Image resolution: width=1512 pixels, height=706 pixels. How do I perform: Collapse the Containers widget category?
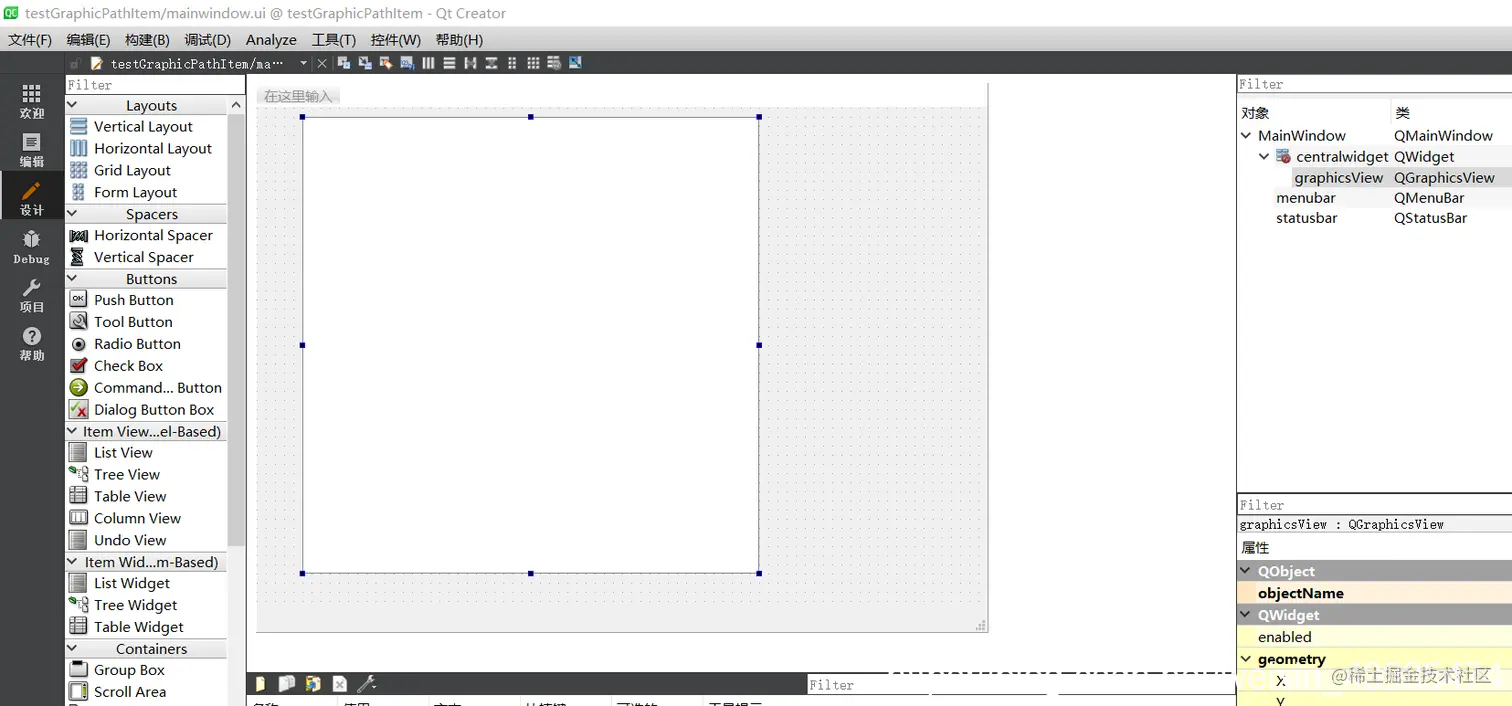(72, 649)
